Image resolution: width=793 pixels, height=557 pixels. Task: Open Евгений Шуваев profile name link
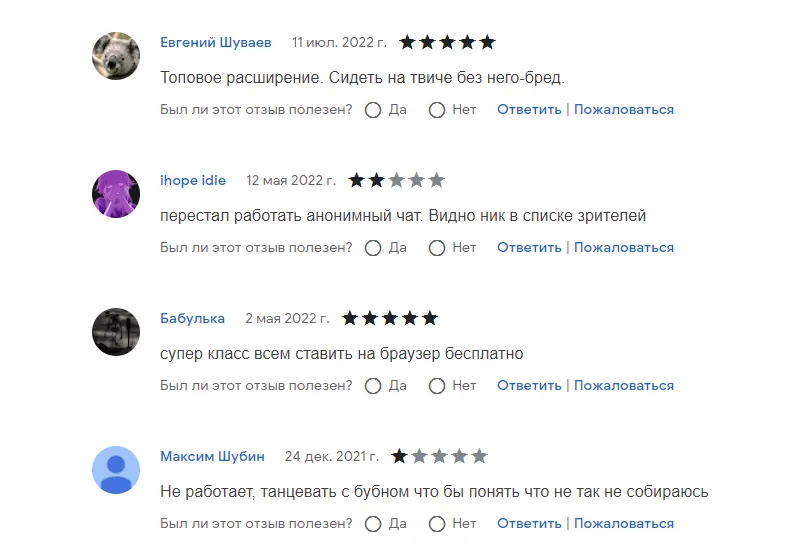tap(216, 42)
